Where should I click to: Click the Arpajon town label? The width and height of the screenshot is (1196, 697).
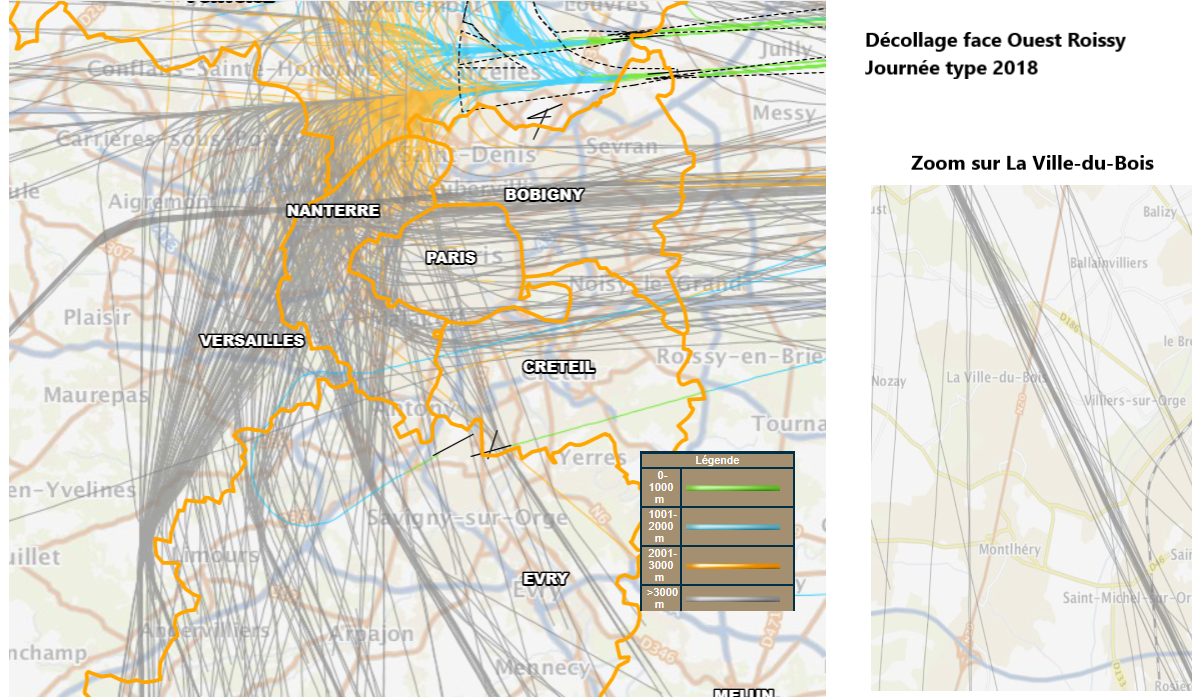click(371, 634)
